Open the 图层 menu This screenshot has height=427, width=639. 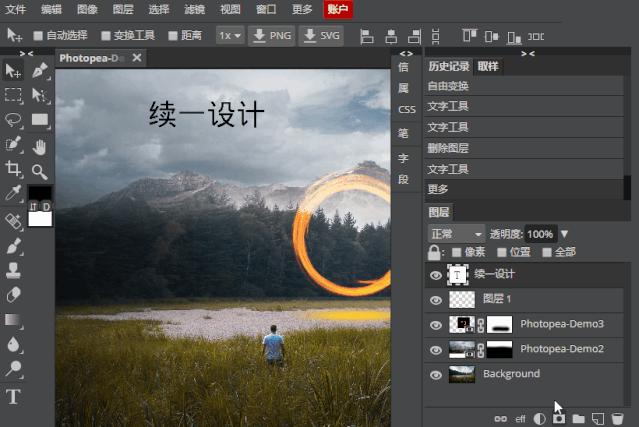[x=123, y=9]
